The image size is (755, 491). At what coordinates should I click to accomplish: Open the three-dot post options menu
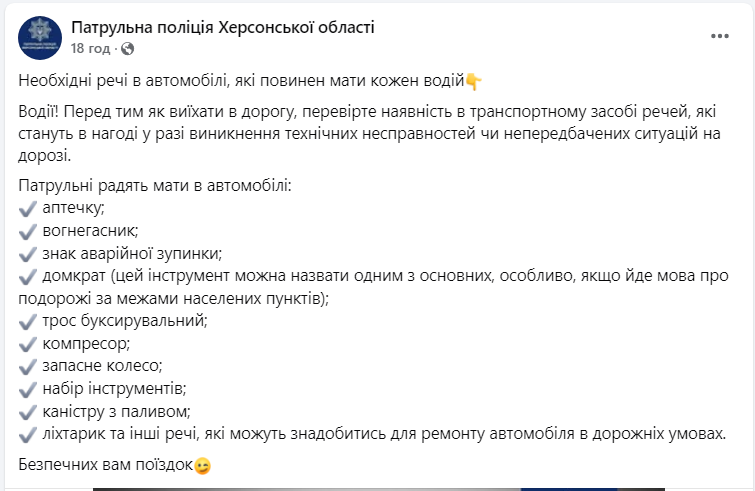(x=720, y=36)
